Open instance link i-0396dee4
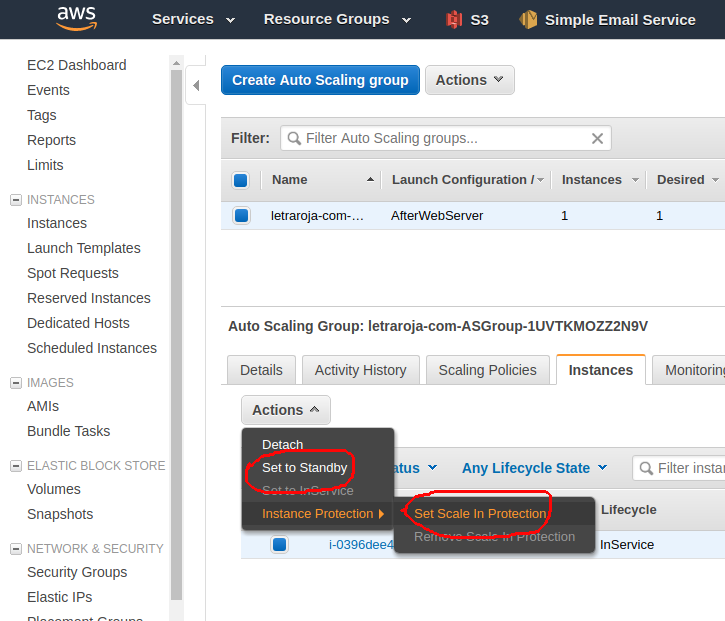 pos(361,545)
